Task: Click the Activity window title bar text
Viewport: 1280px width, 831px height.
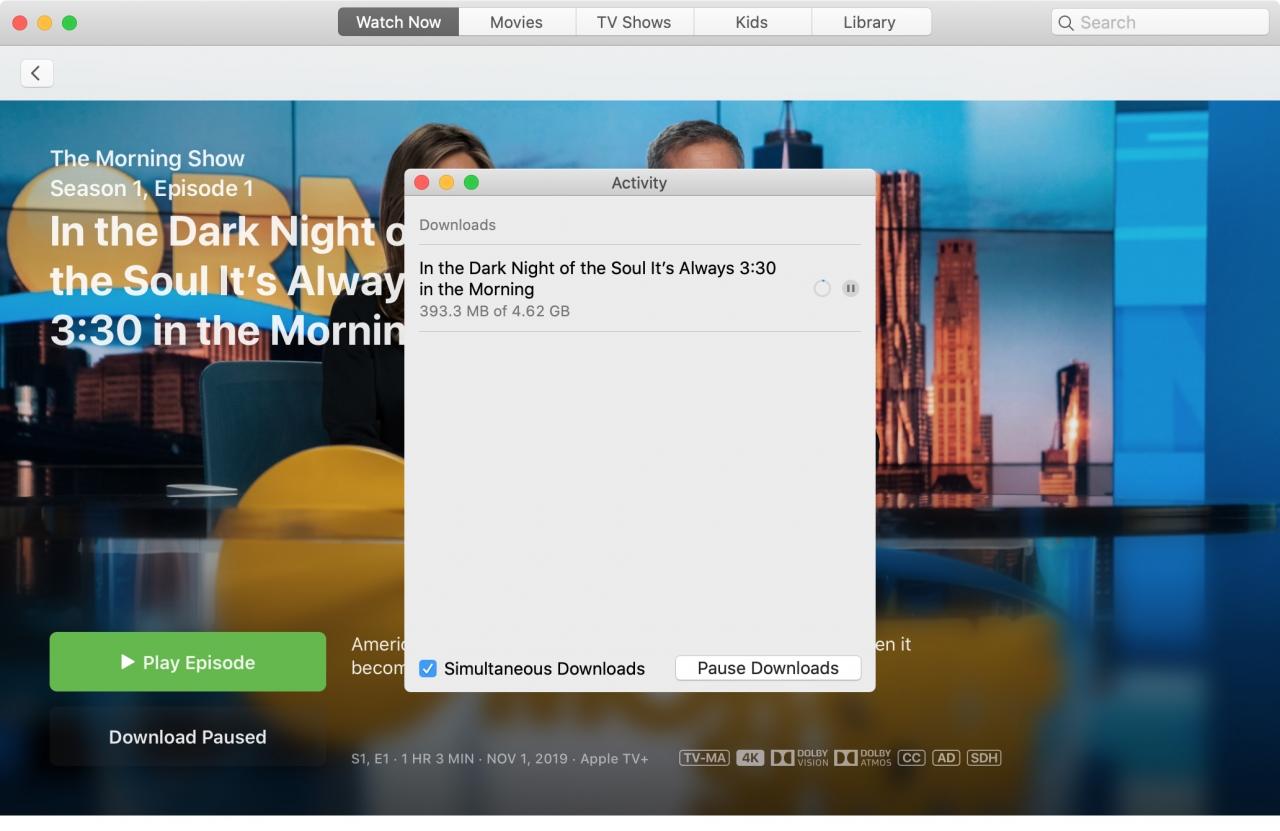Action: click(639, 183)
